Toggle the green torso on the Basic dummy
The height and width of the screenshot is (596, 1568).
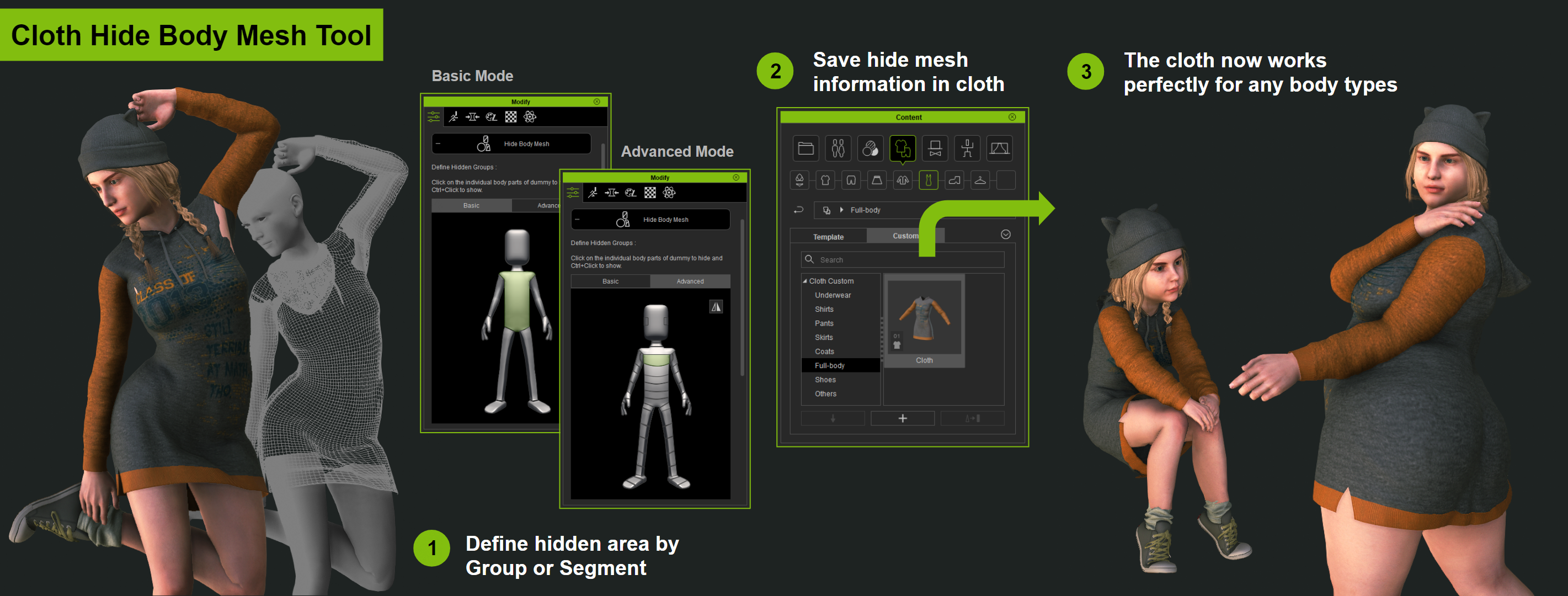[517, 301]
